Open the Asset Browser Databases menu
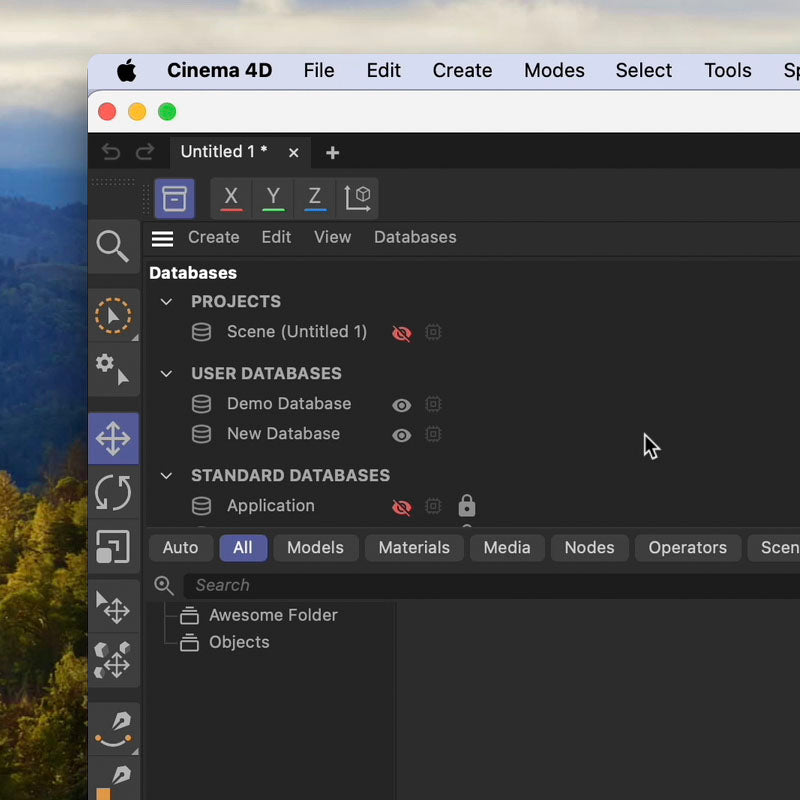This screenshot has height=800, width=800. coord(415,237)
